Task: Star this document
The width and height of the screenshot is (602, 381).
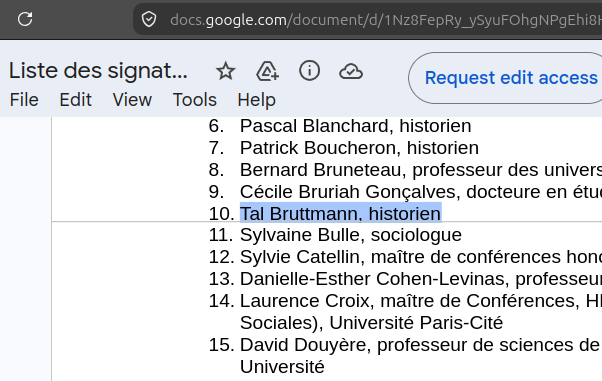Action: (x=225, y=71)
